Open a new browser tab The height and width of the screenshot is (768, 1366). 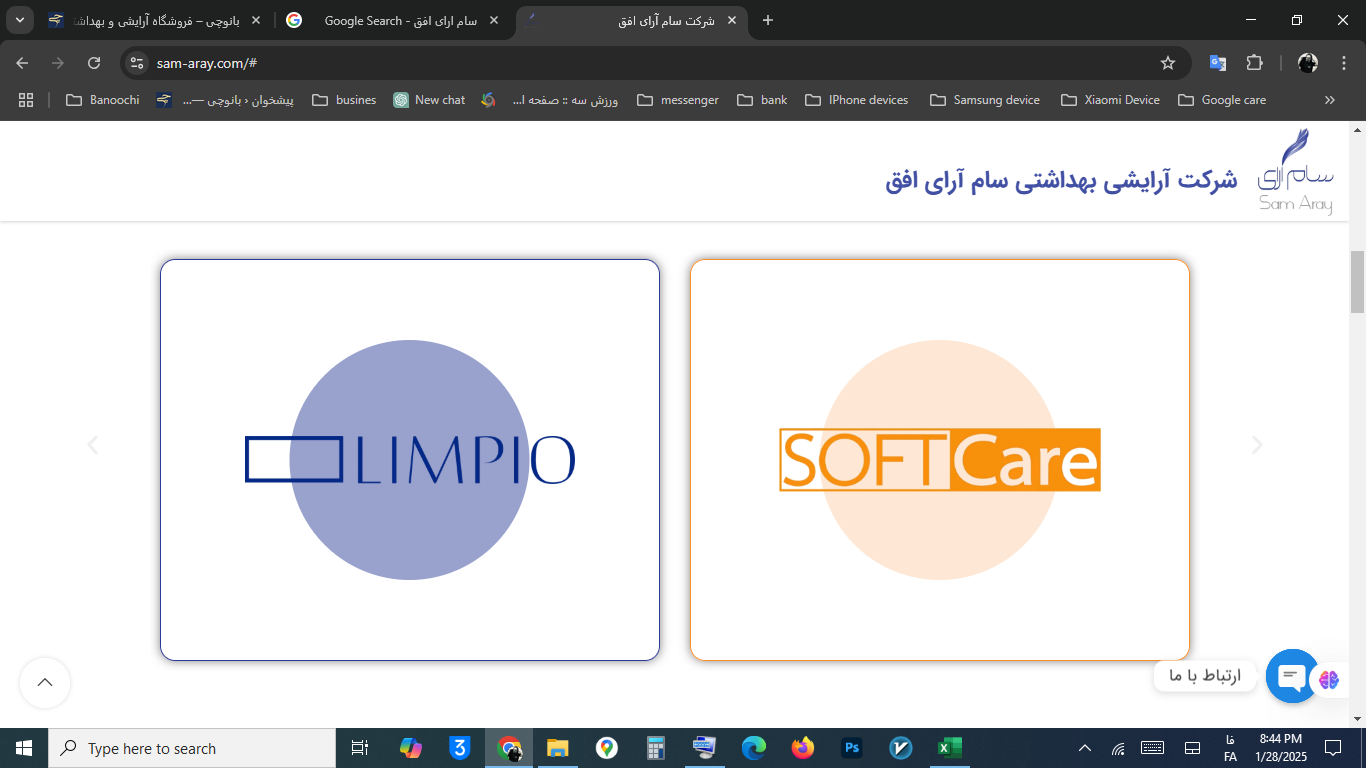click(x=768, y=20)
